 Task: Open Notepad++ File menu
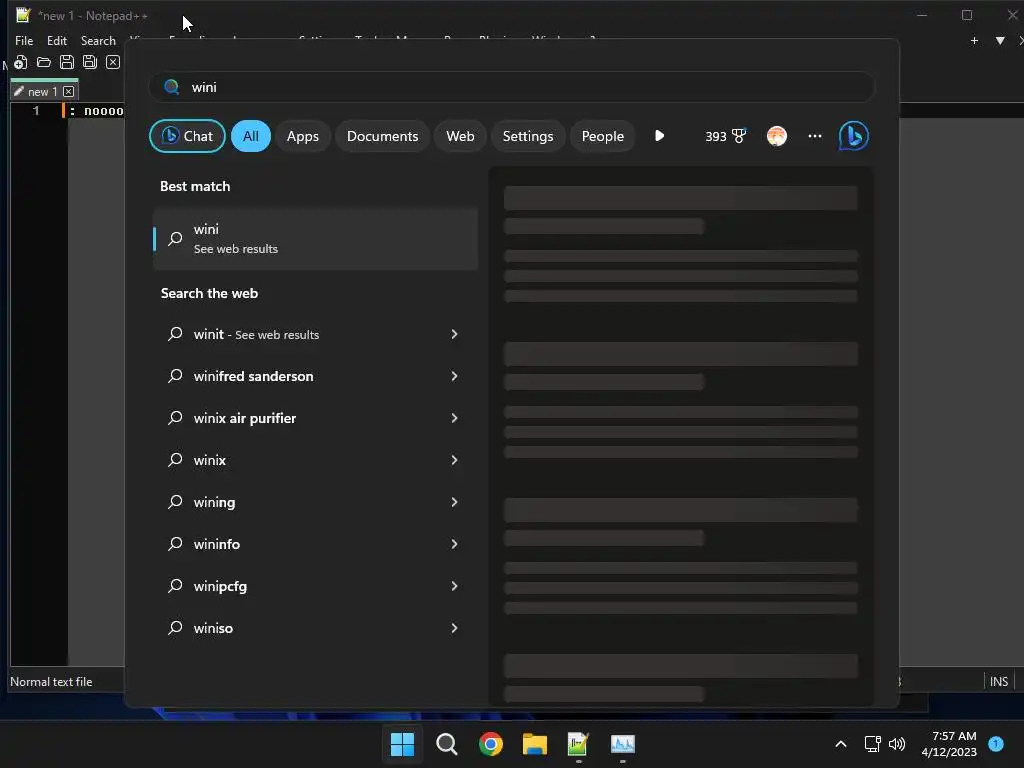click(x=24, y=40)
